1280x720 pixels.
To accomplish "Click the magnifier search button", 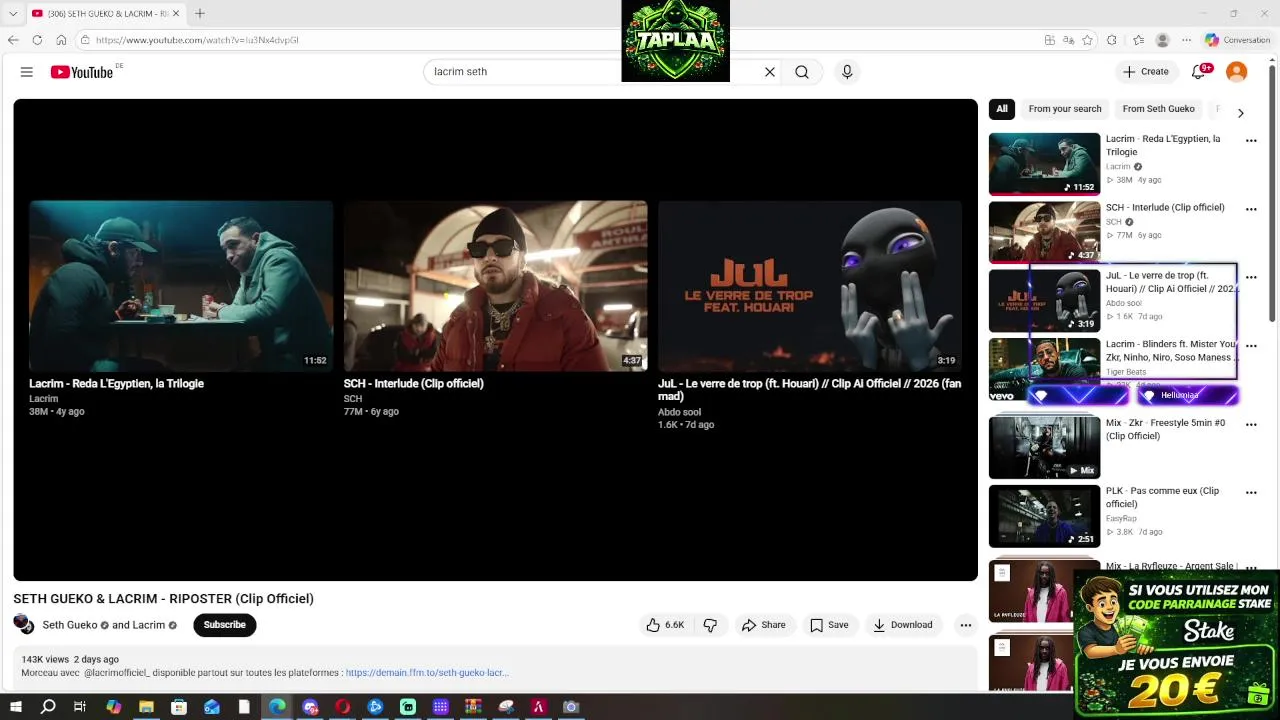I will (802, 72).
